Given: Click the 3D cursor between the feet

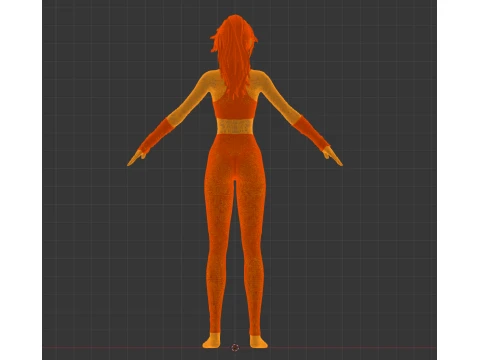Looking at the screenshot, I should point(235,348).
